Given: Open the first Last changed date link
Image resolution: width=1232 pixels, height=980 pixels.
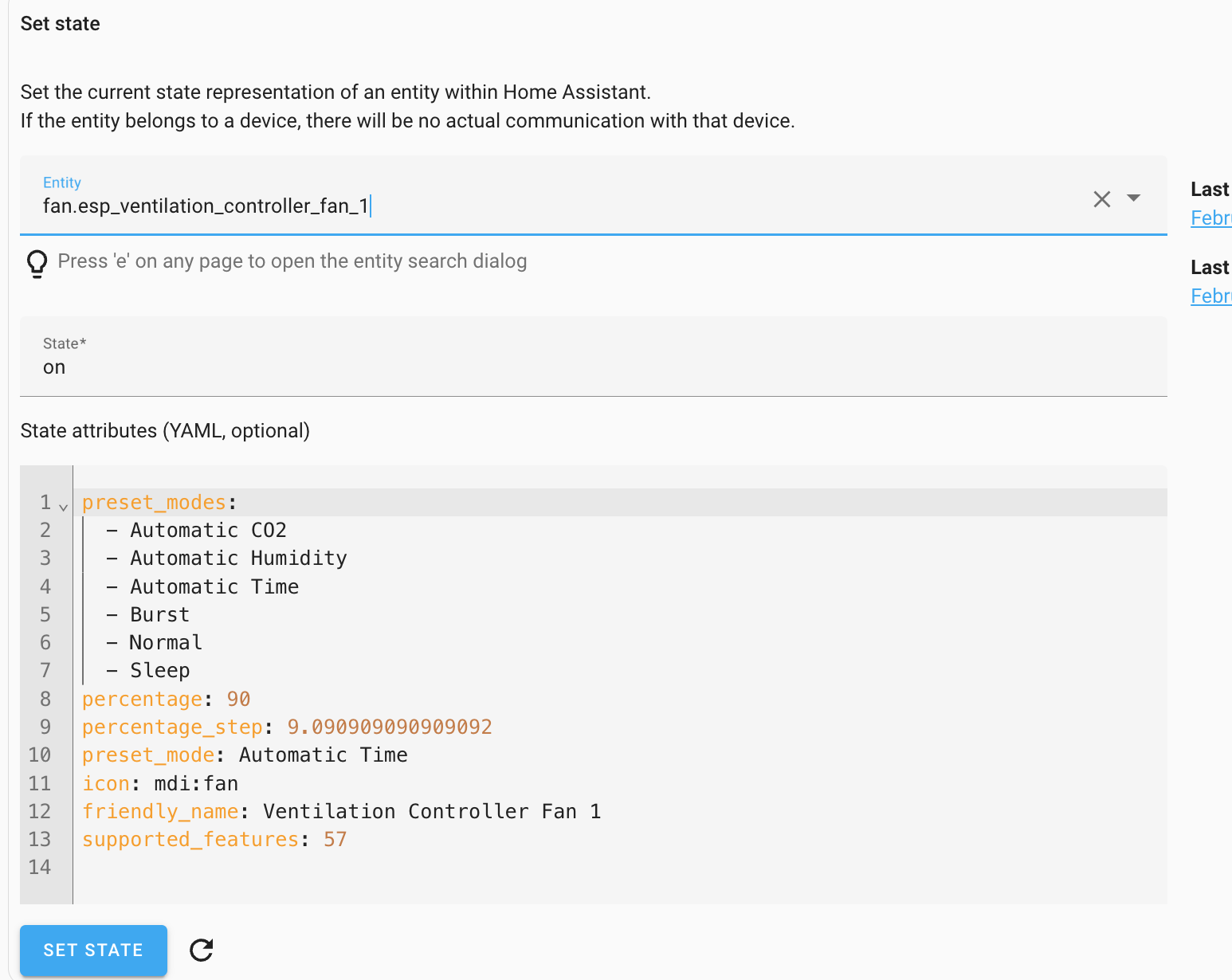Looking at the screenshot, I should point(1210,218).
